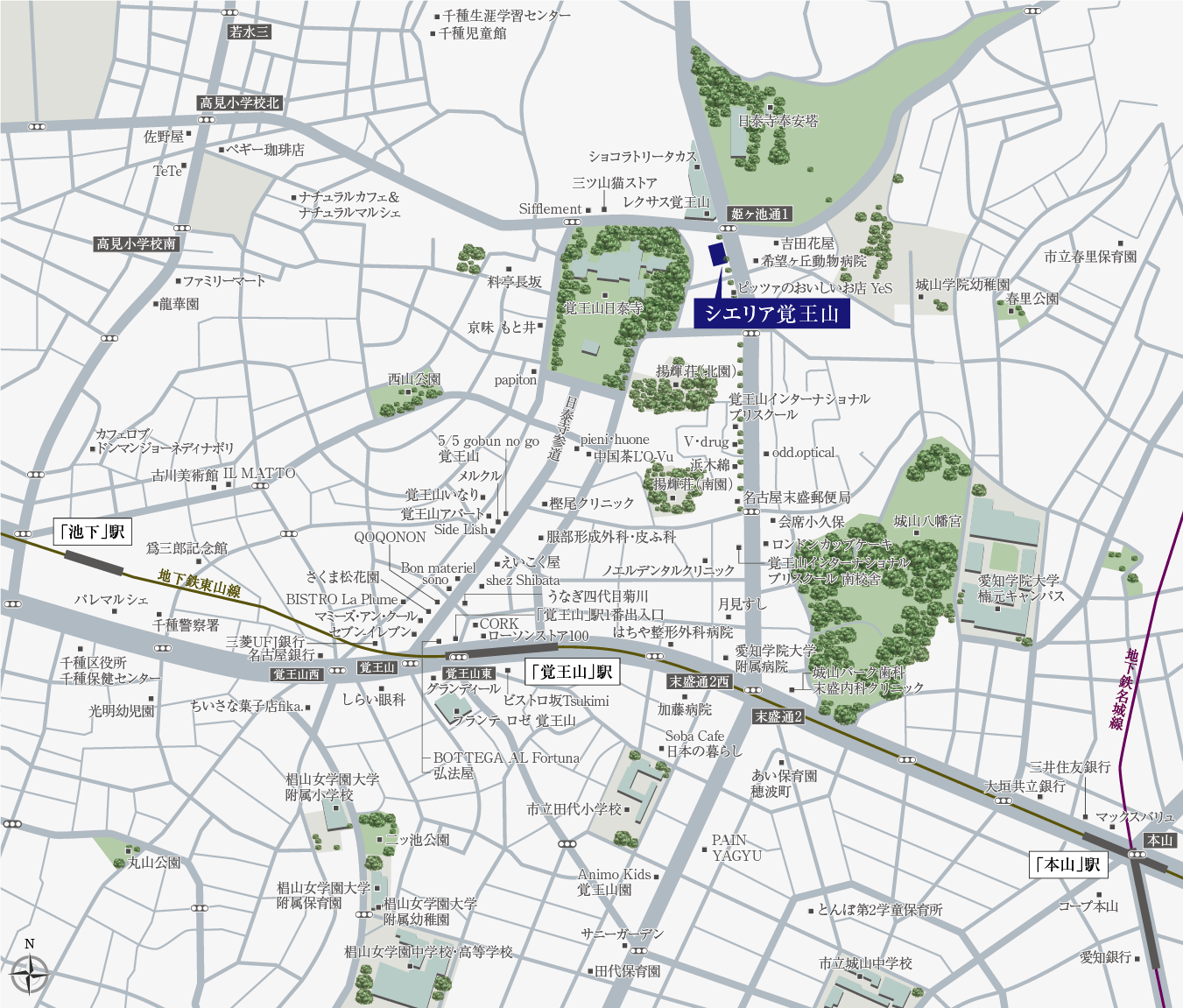Select the 吉田花屋 label
The width and height of the screenshot is (1183, 1008).
[x=808, y=243]
